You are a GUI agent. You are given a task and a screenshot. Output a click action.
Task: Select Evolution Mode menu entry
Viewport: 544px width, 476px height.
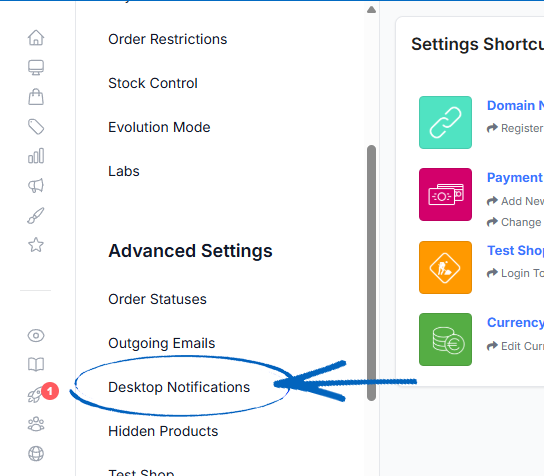(159, 127)
